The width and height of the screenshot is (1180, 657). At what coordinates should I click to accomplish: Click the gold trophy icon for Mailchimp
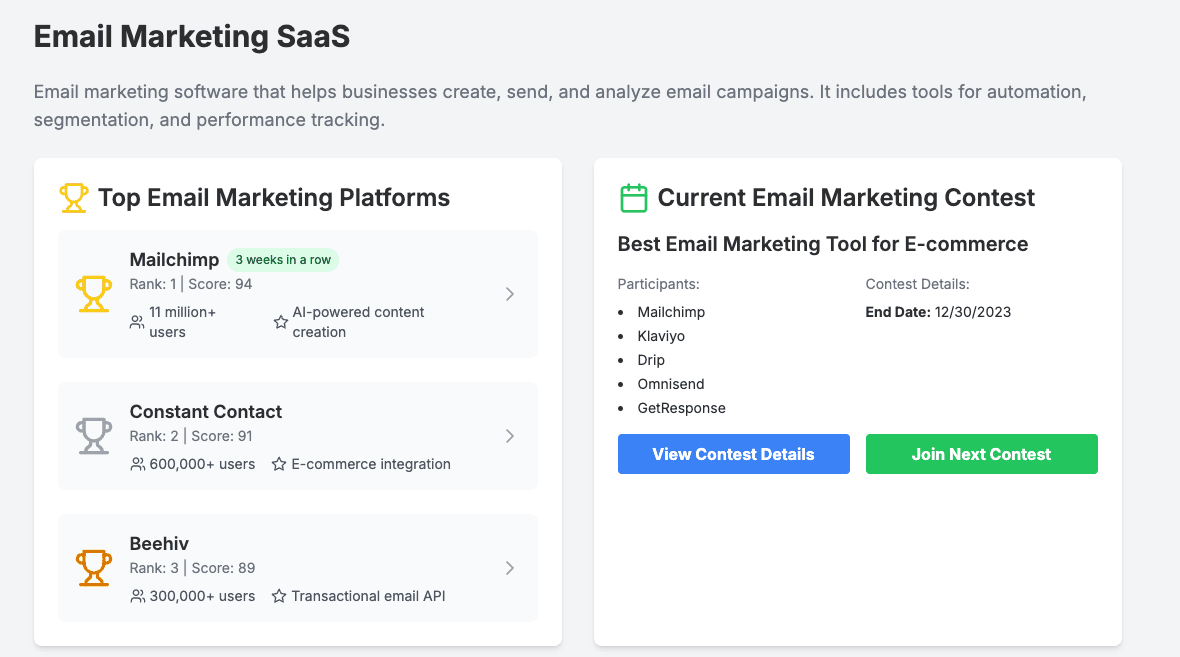(x=94, y=294)
